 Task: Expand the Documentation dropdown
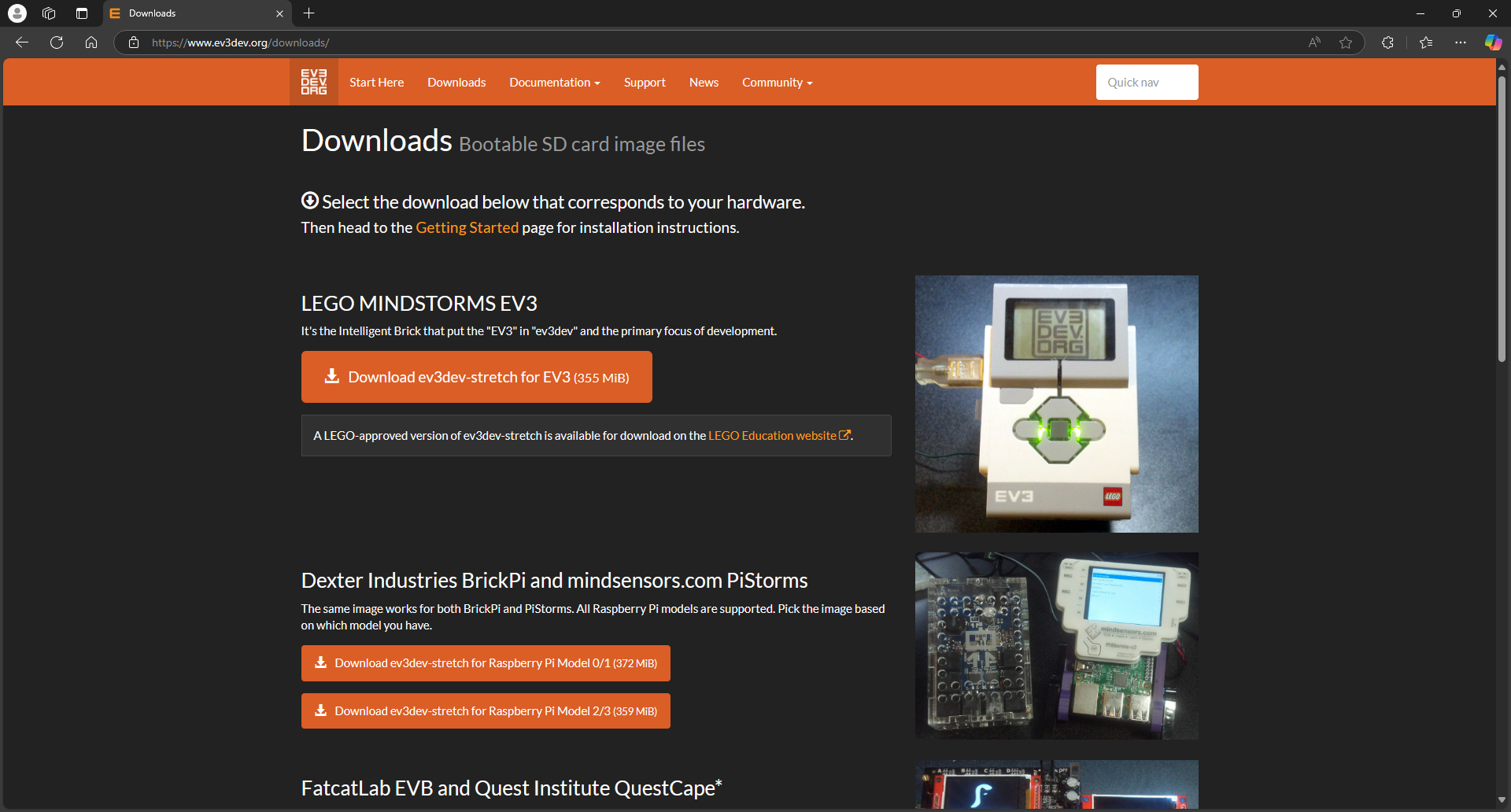tap(555, 83)
